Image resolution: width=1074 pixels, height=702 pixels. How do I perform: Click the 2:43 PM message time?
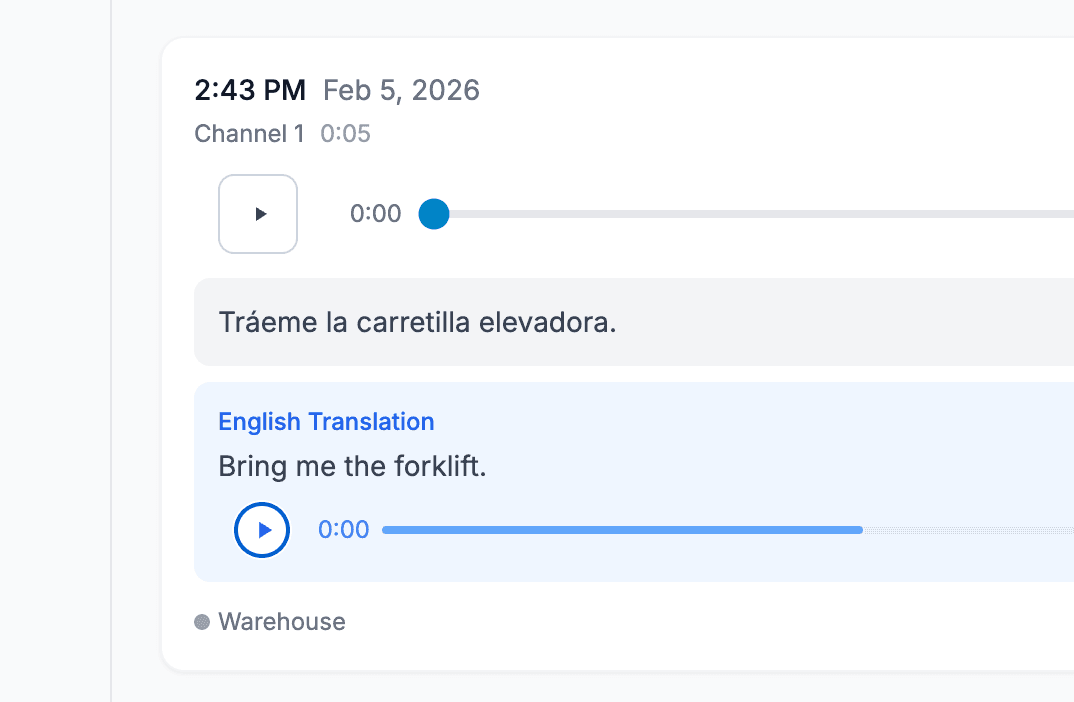[x=250, y=90]
